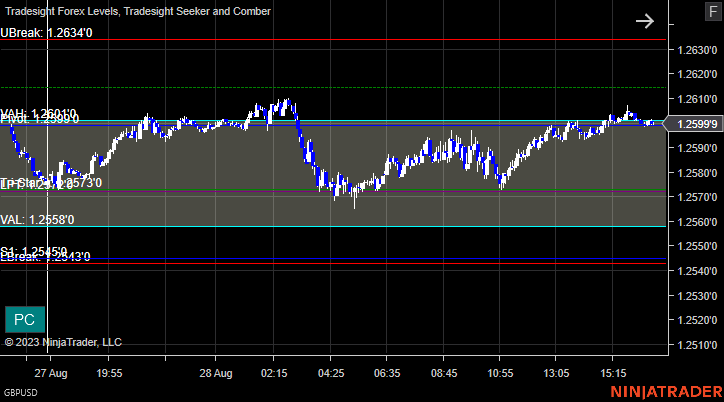The image size is (724, 402).
Task: Click the 1.2510'0 price axis label
Action: [697, 345]
